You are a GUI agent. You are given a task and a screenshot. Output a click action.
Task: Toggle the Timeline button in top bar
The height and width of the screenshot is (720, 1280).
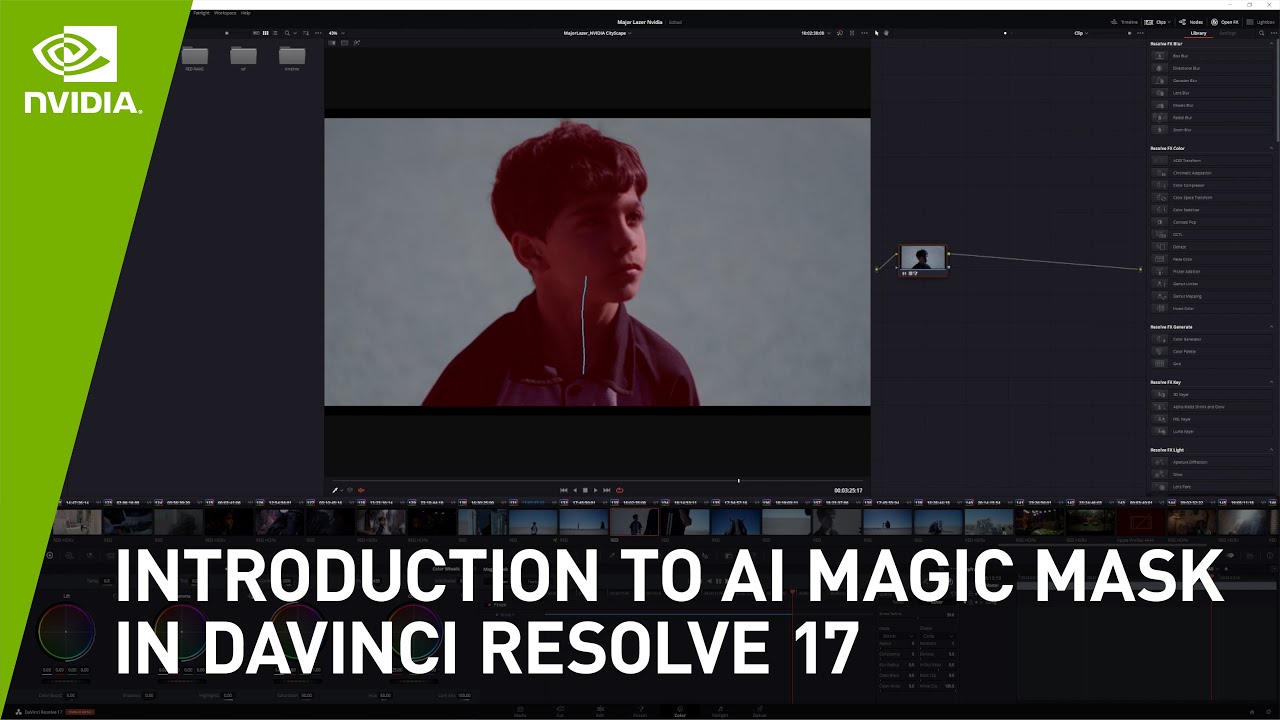click(1125, 22)
